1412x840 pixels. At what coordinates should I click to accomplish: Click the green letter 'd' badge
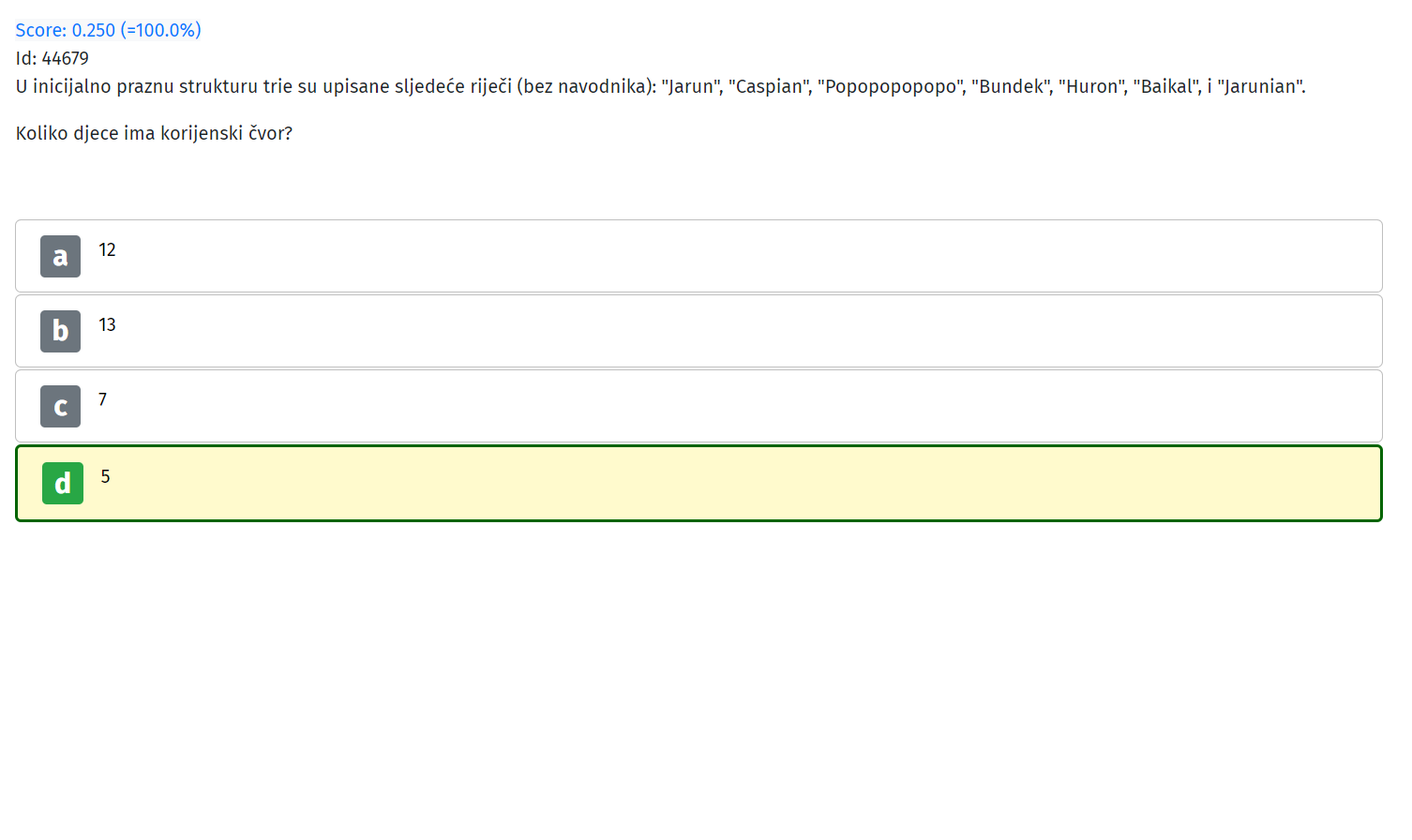point(63,483)
